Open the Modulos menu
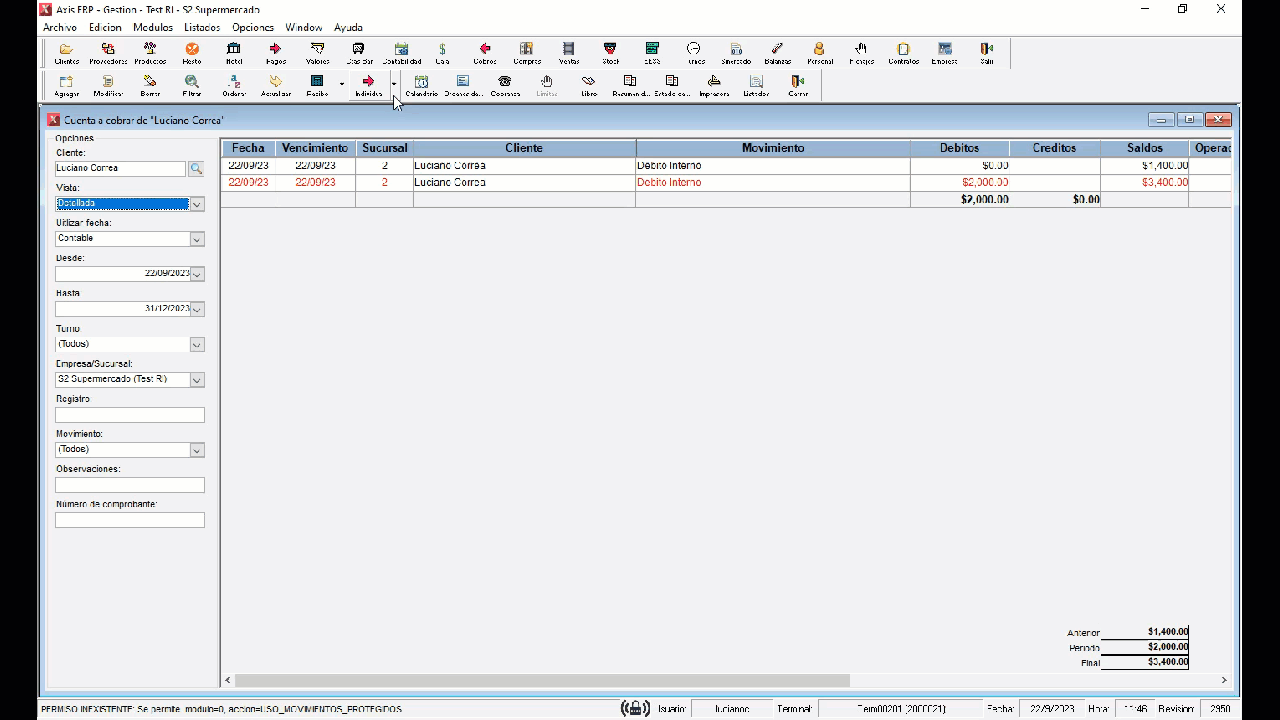The width and height of the screenshot is (1280, 720). [x=152, y=27]
